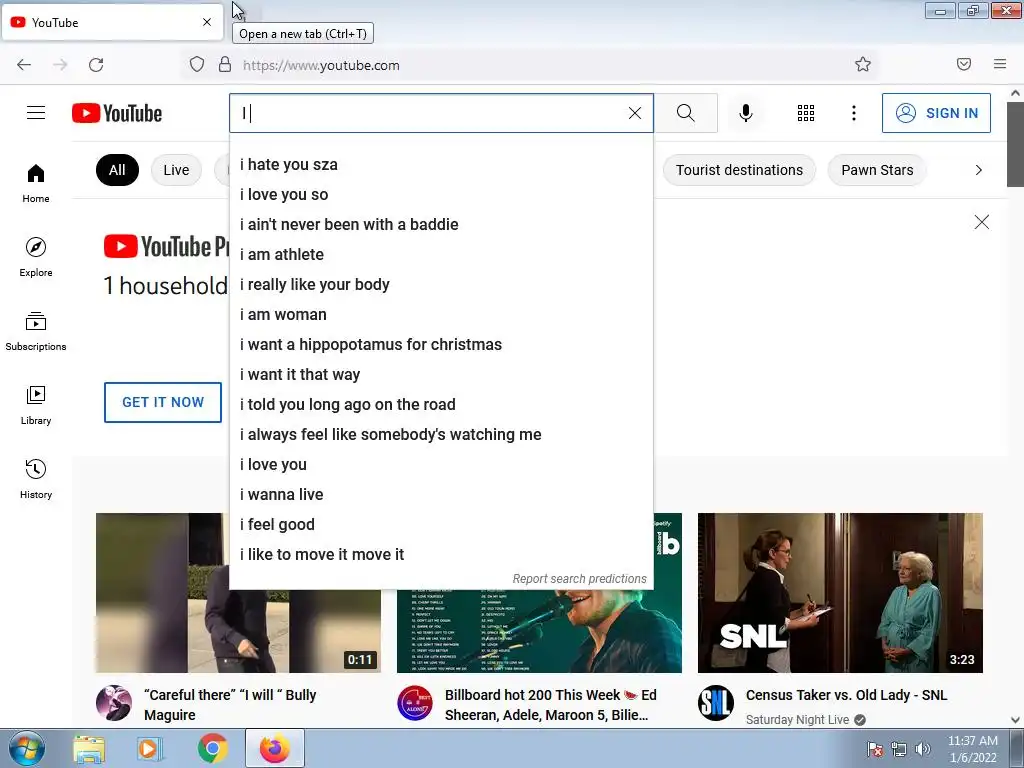
Task: Open the Firefox application menu
Action: click(1000, 64)
